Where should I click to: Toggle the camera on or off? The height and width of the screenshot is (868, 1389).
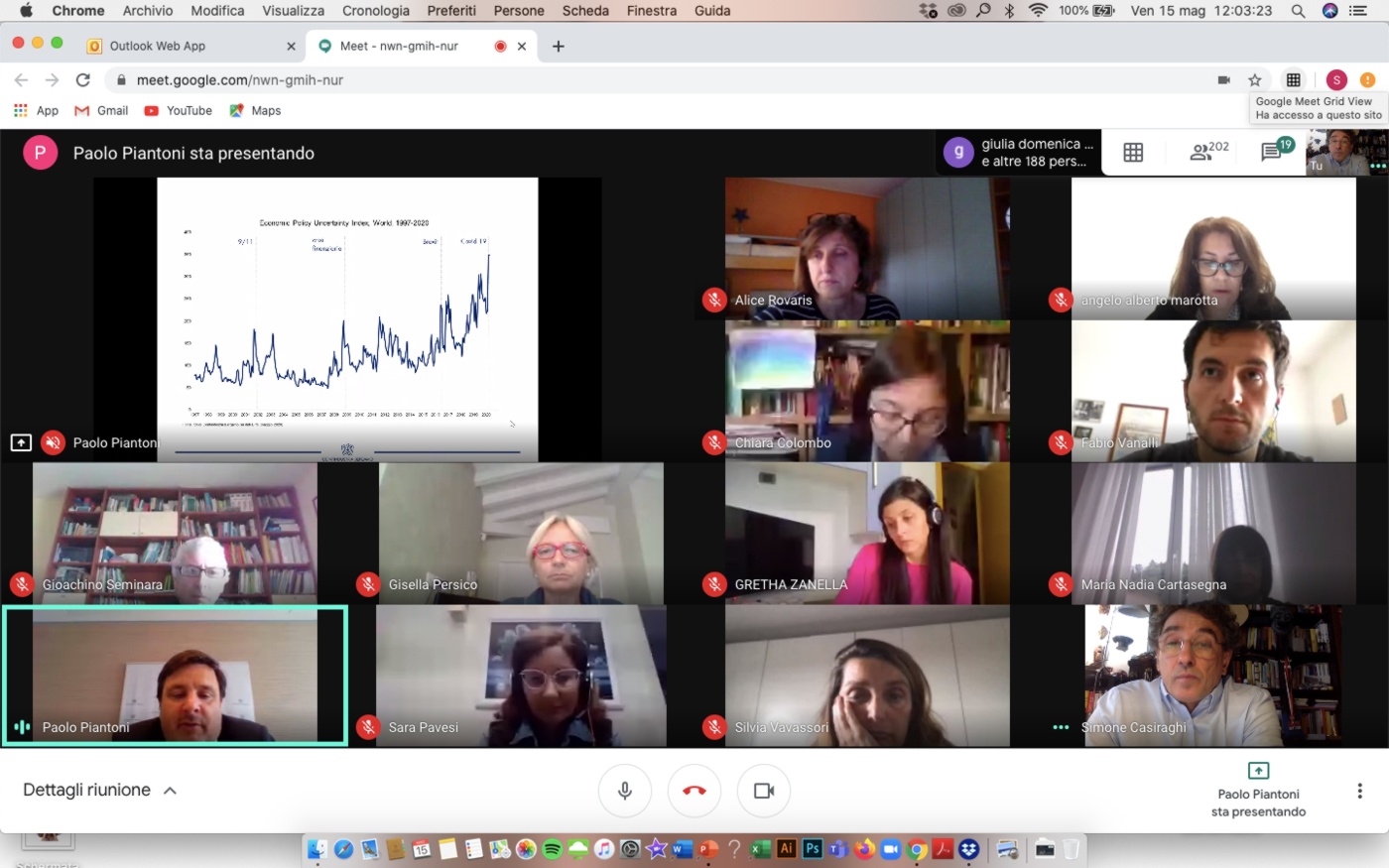click(x=763, y=791)
